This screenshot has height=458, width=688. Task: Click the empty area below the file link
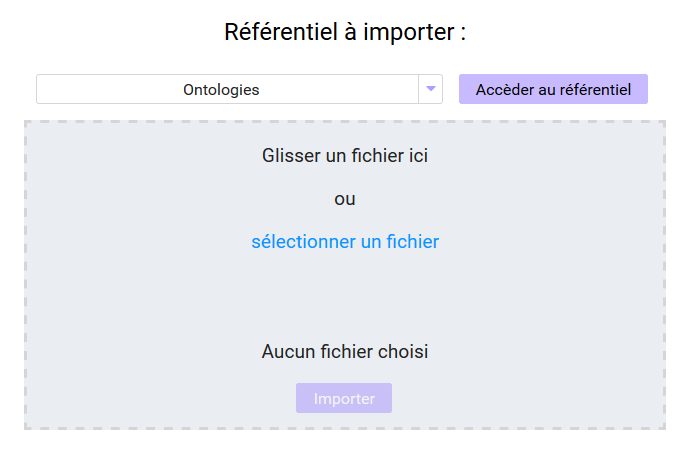click(x=345, y=296)
